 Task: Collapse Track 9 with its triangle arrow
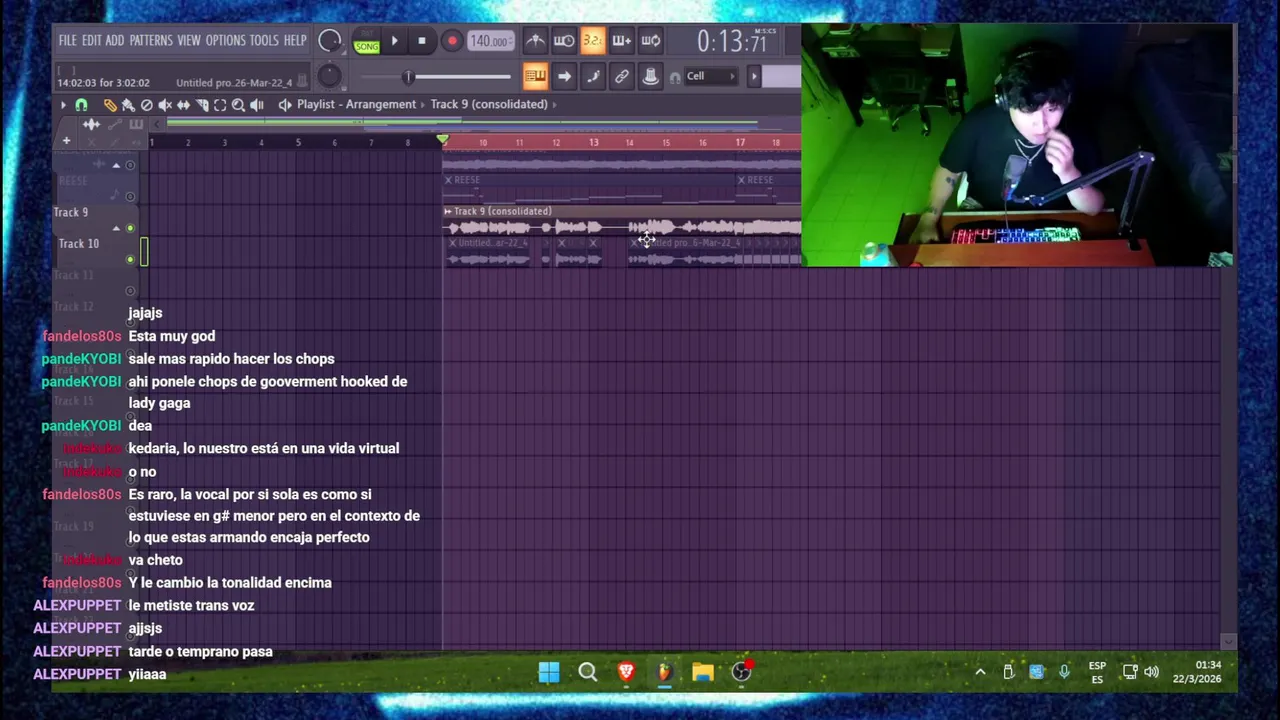tap(116, 228)
